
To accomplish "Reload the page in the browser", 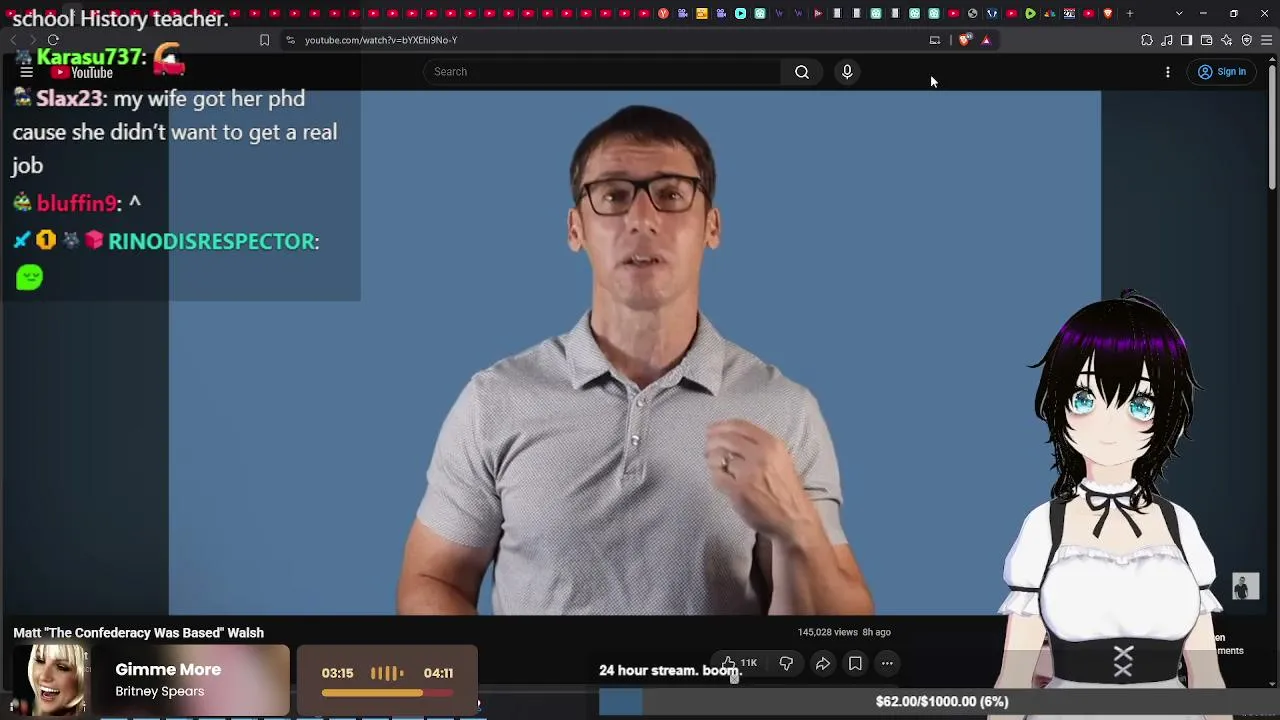I will click(x=53, y=40).
